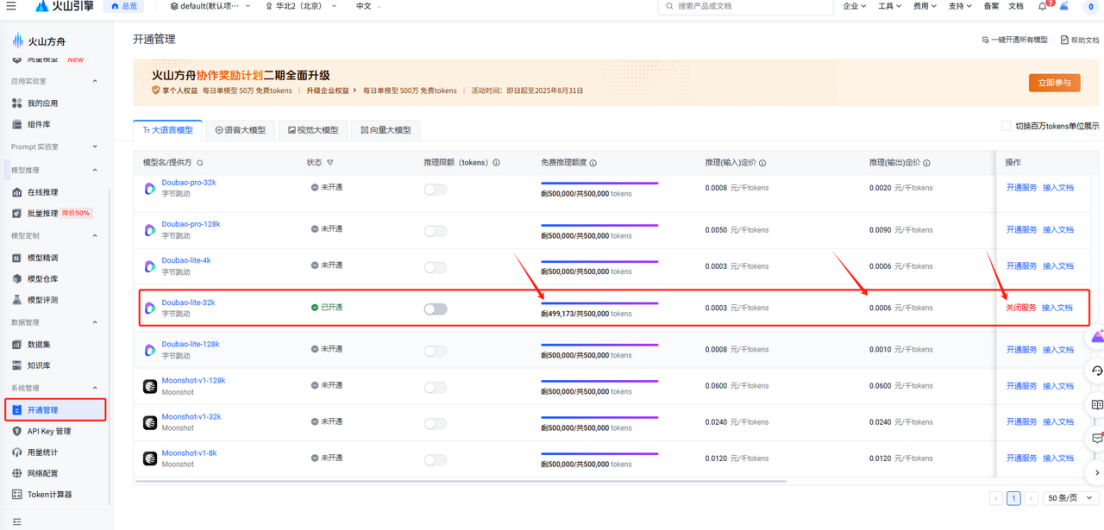Click the search icon beside 模型名/提供方

[200, 162]
